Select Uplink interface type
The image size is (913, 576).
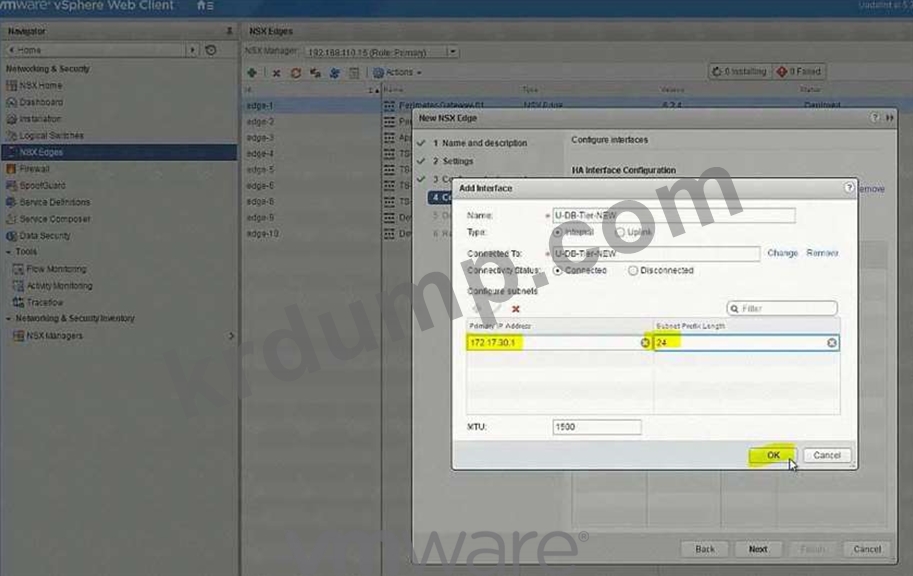point(620,232)
